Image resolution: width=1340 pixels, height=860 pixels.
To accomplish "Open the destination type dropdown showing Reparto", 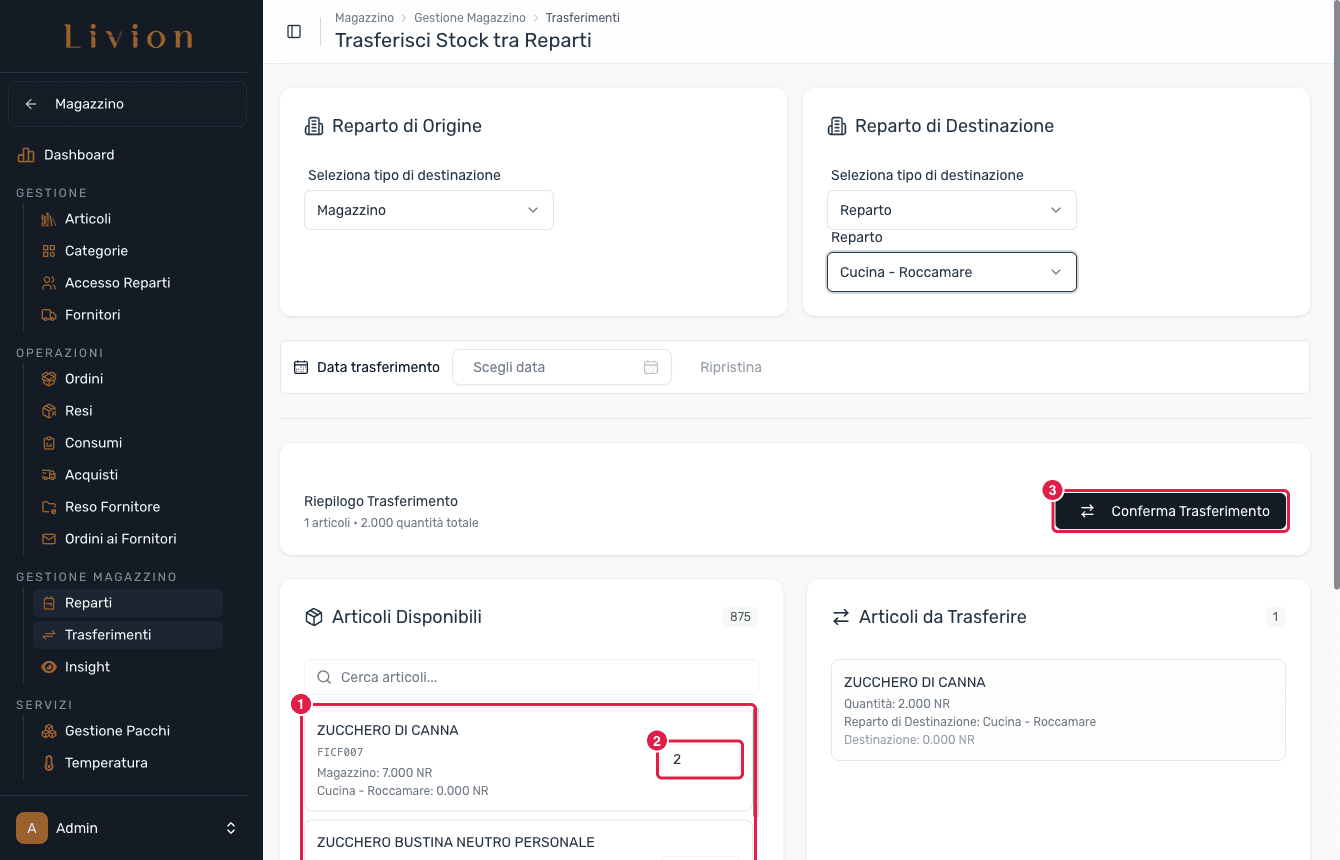I will 952,210.
